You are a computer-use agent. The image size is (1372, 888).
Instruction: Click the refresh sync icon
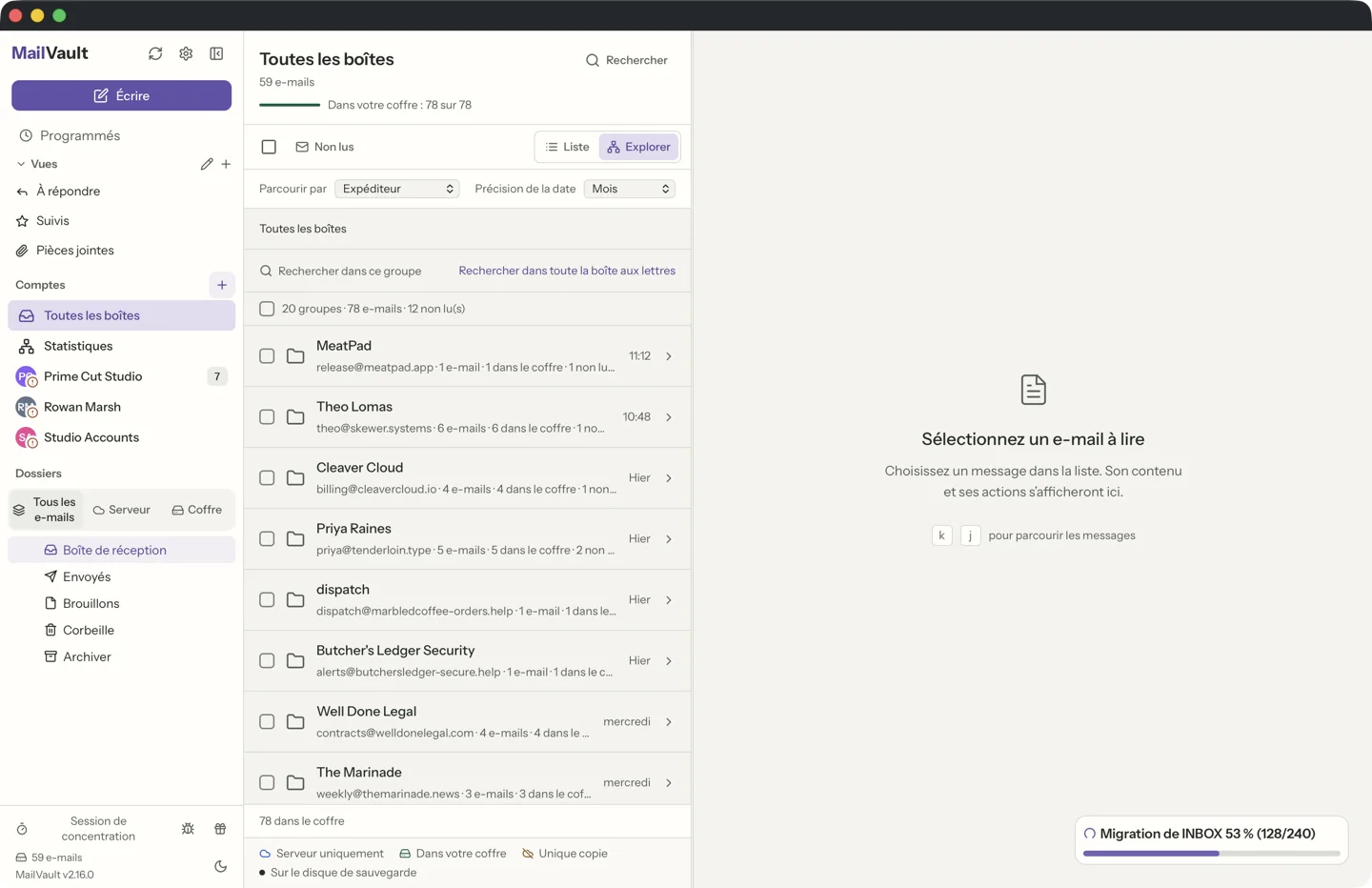click(x=155, y=53)
